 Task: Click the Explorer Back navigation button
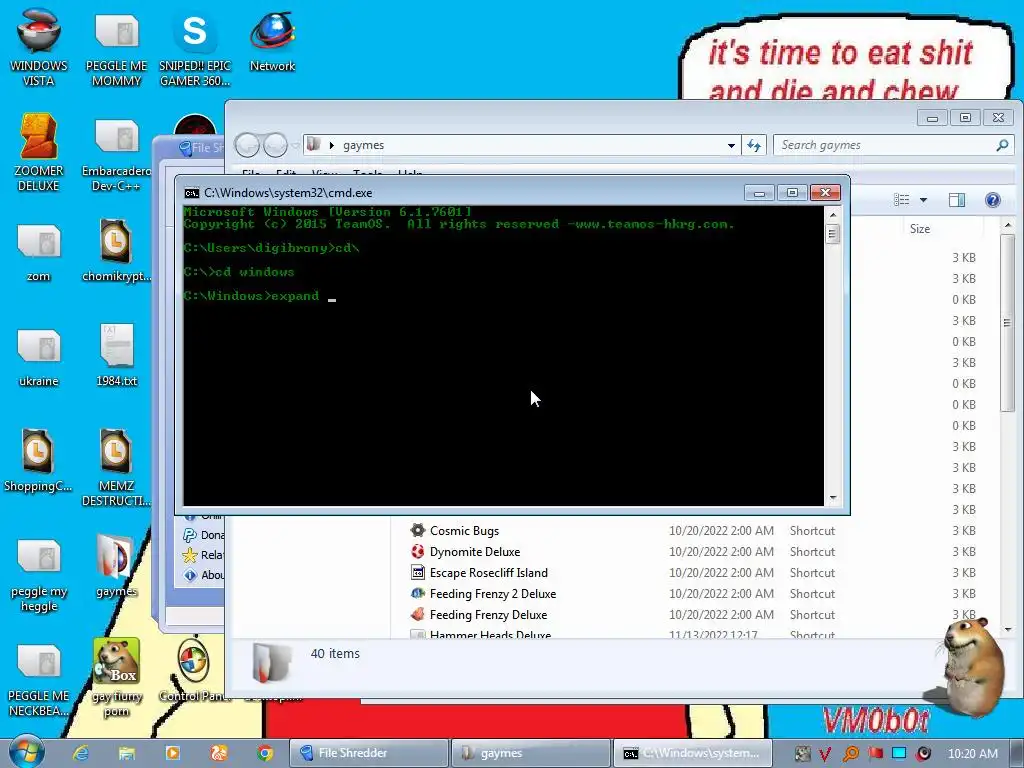pyautogui.click(x=248, y=145)
